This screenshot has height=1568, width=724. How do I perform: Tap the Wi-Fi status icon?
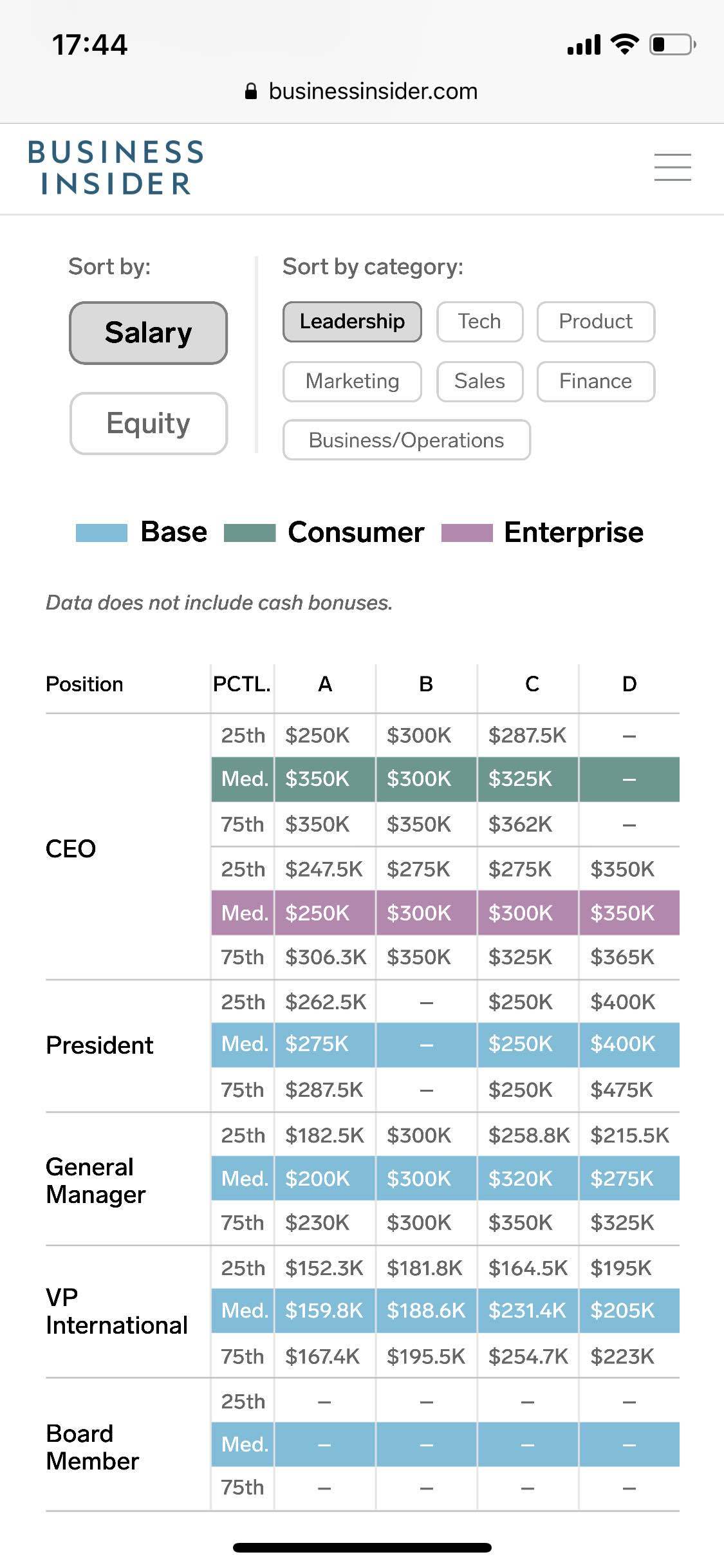624,44
